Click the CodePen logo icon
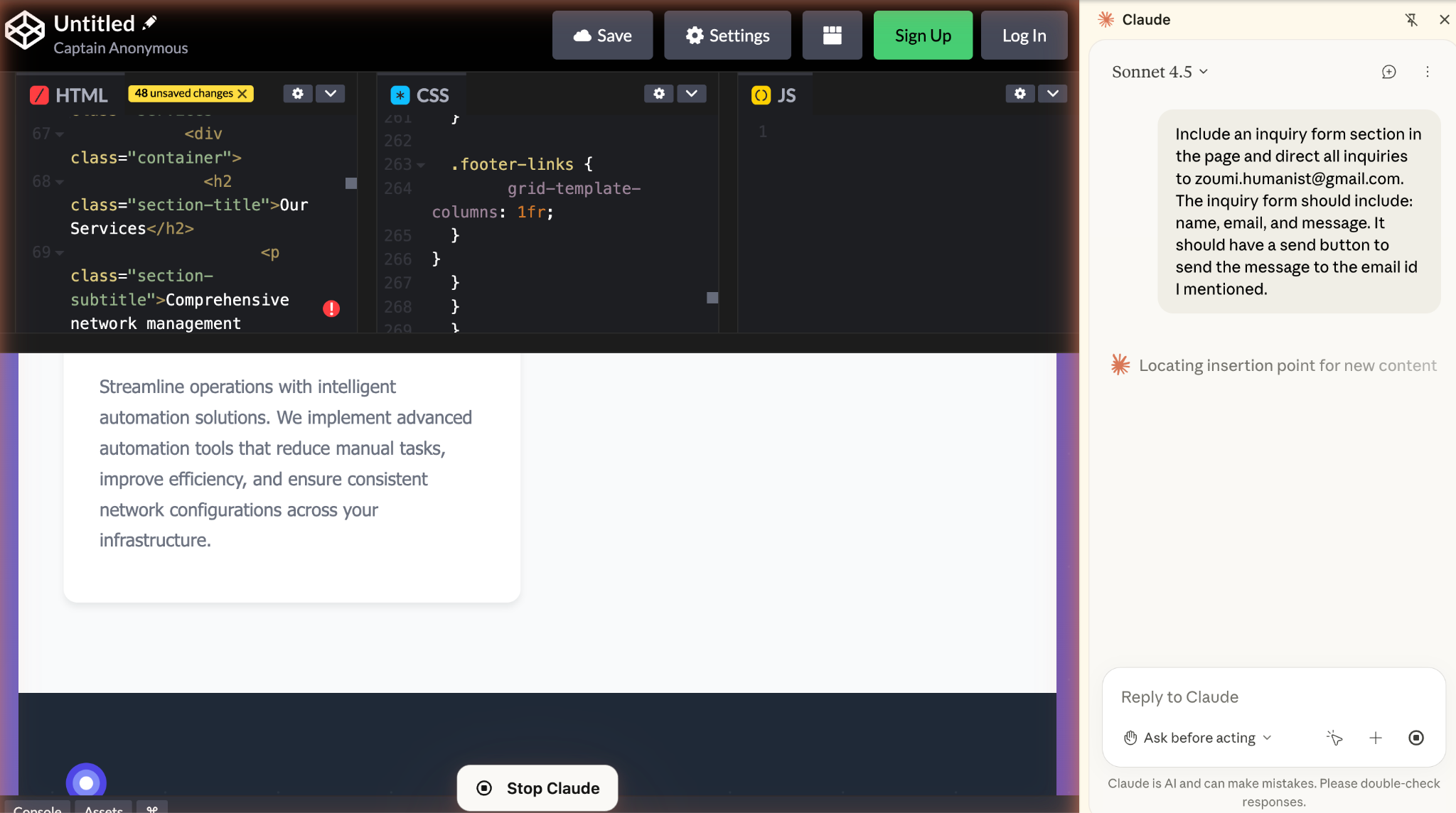The width and height of the screenshot is (1456, 813). (25, 30)
